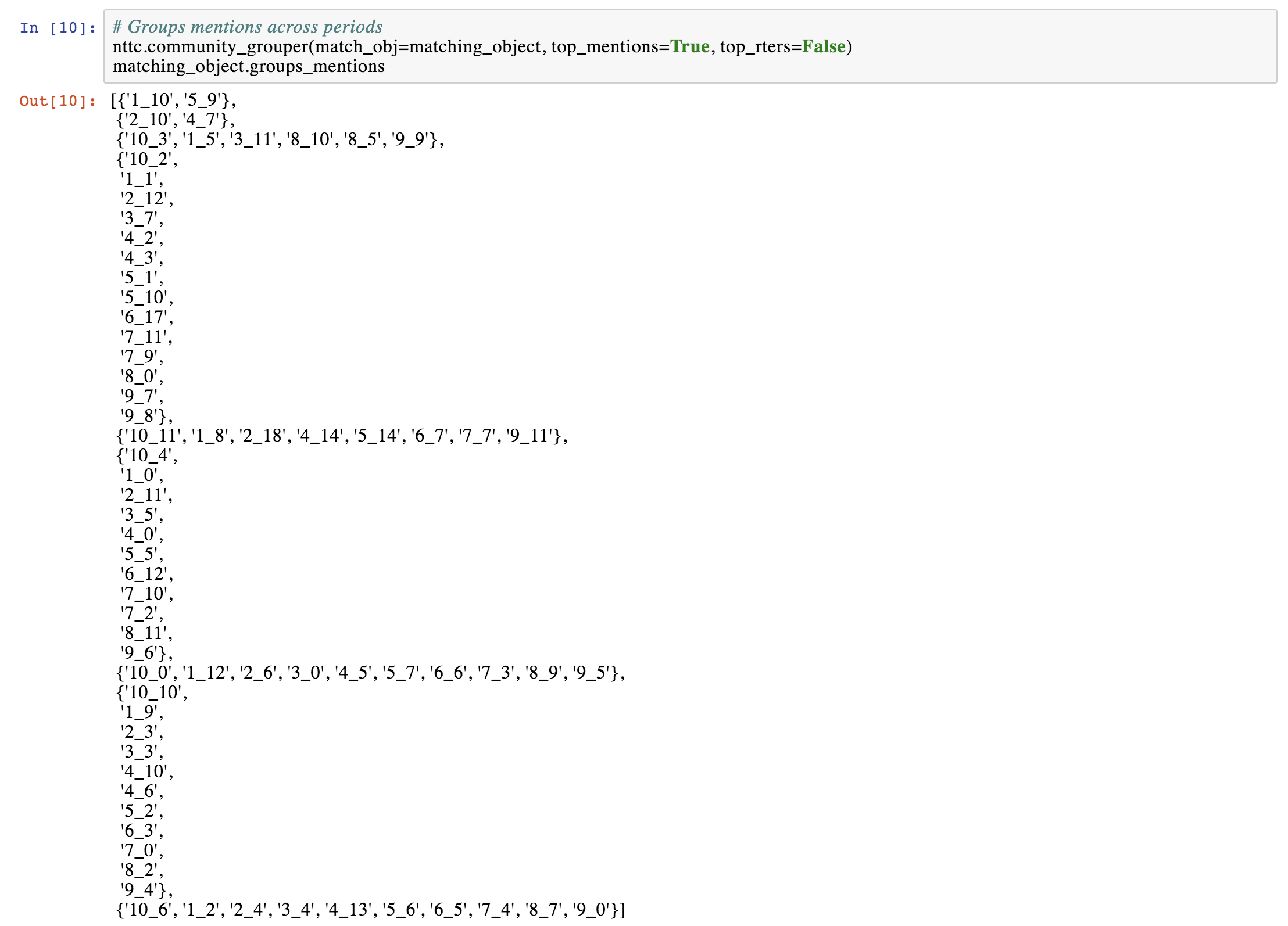
Task: Click the 'False' keyword in the code
Action: [x=823, y=46]
